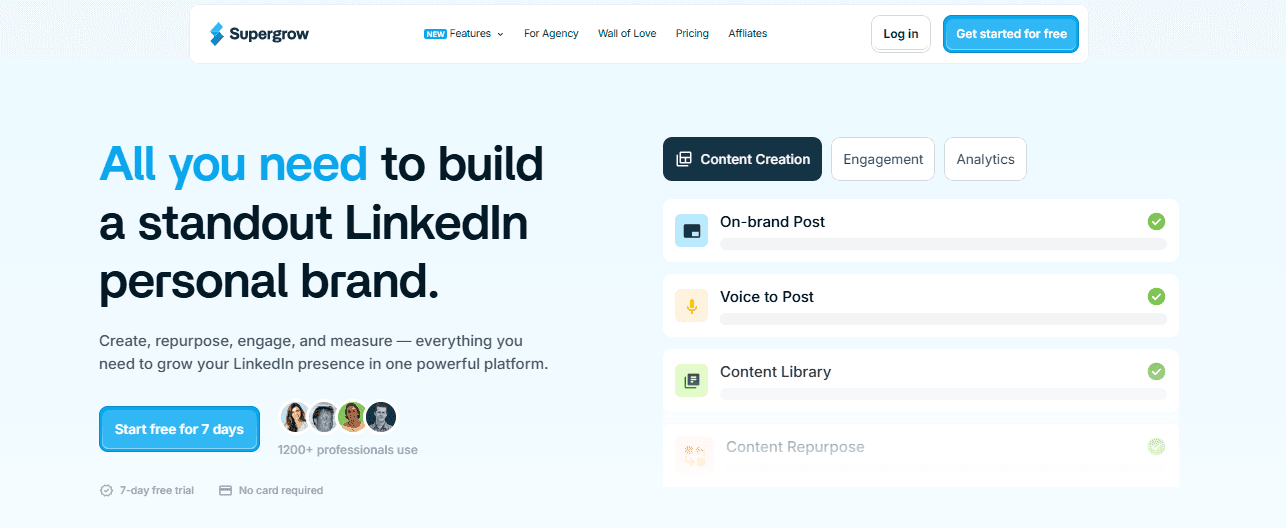The image size is (1286, 528).
Task: Click the Voice to Post progress bar
Action: (x=943, y=319)
